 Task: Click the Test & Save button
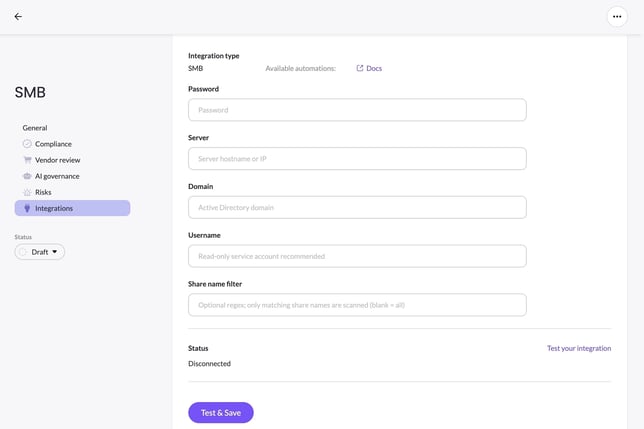pyautogui.click(x=221, y=413)
